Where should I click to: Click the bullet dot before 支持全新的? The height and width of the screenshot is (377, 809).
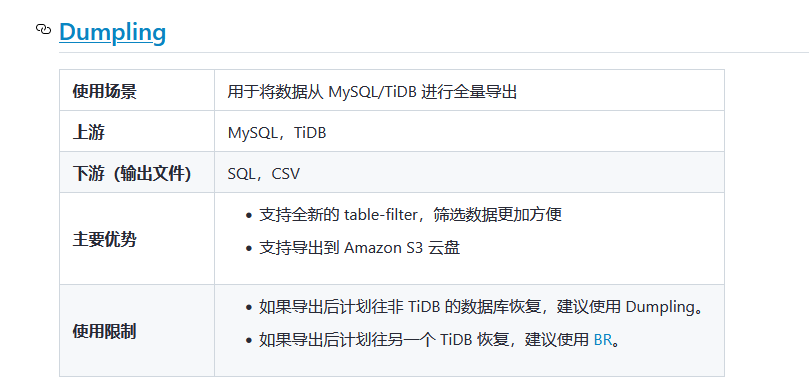[250, 216]
